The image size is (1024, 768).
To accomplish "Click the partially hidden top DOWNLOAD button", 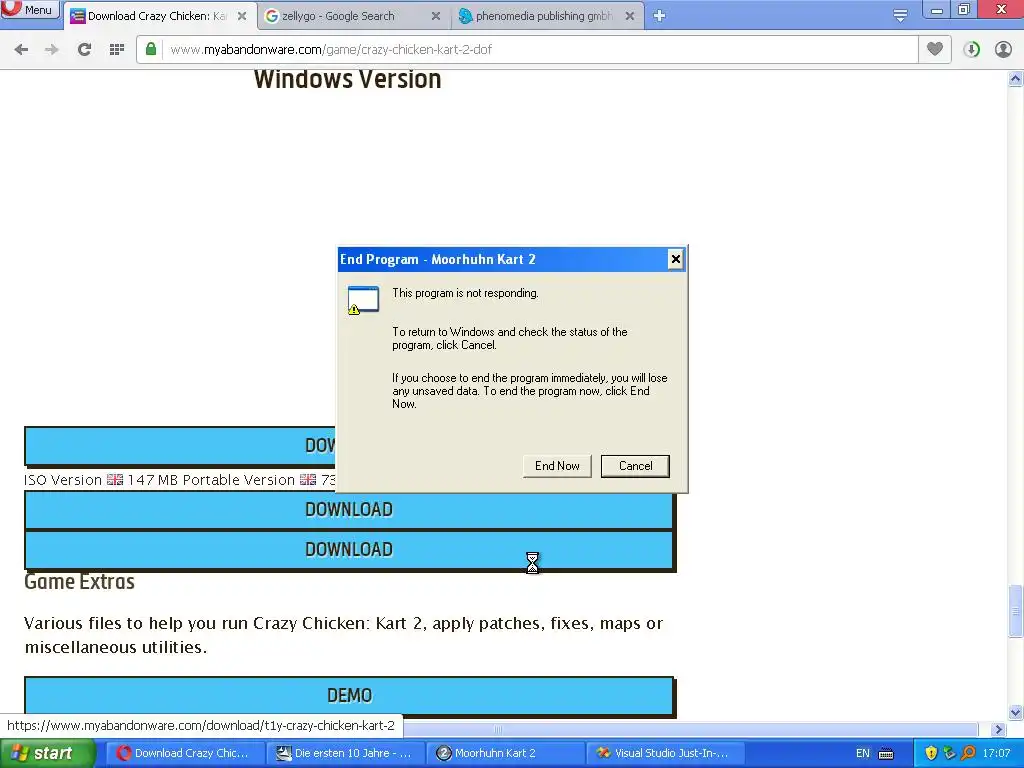I will (180, 445).
